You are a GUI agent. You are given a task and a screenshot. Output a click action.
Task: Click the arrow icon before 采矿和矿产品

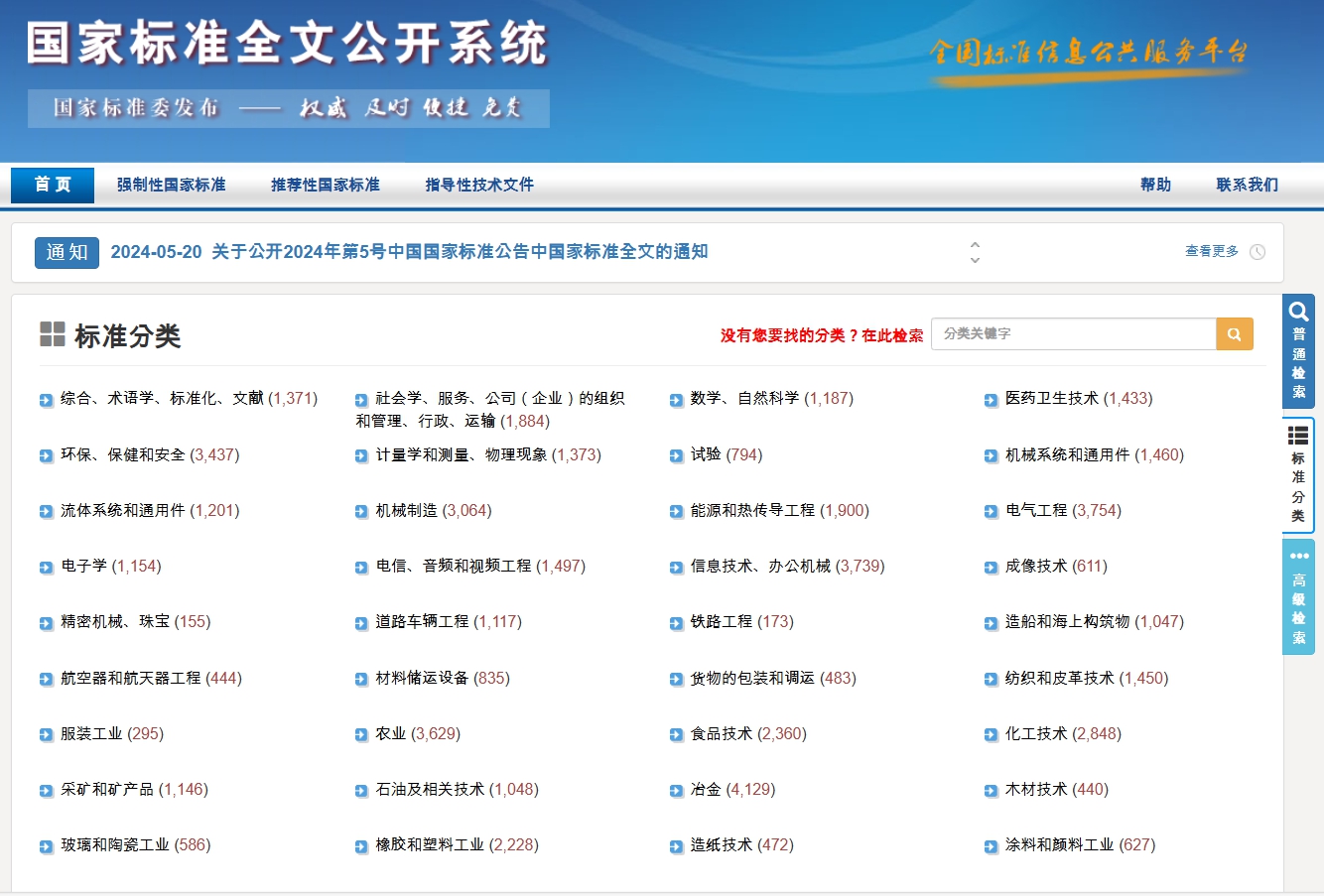click(47, 791)
